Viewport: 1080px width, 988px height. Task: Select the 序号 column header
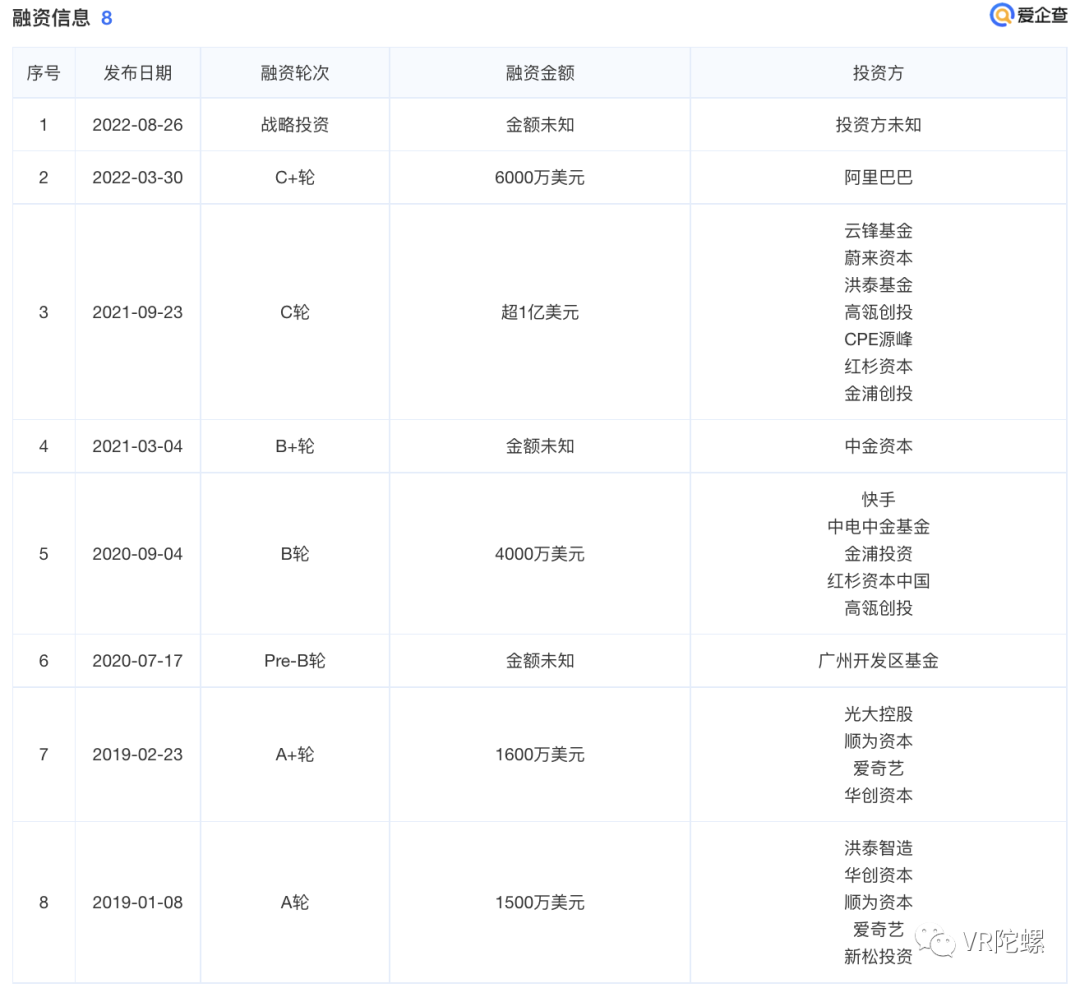pyautogui.click(x=43, y=73)
